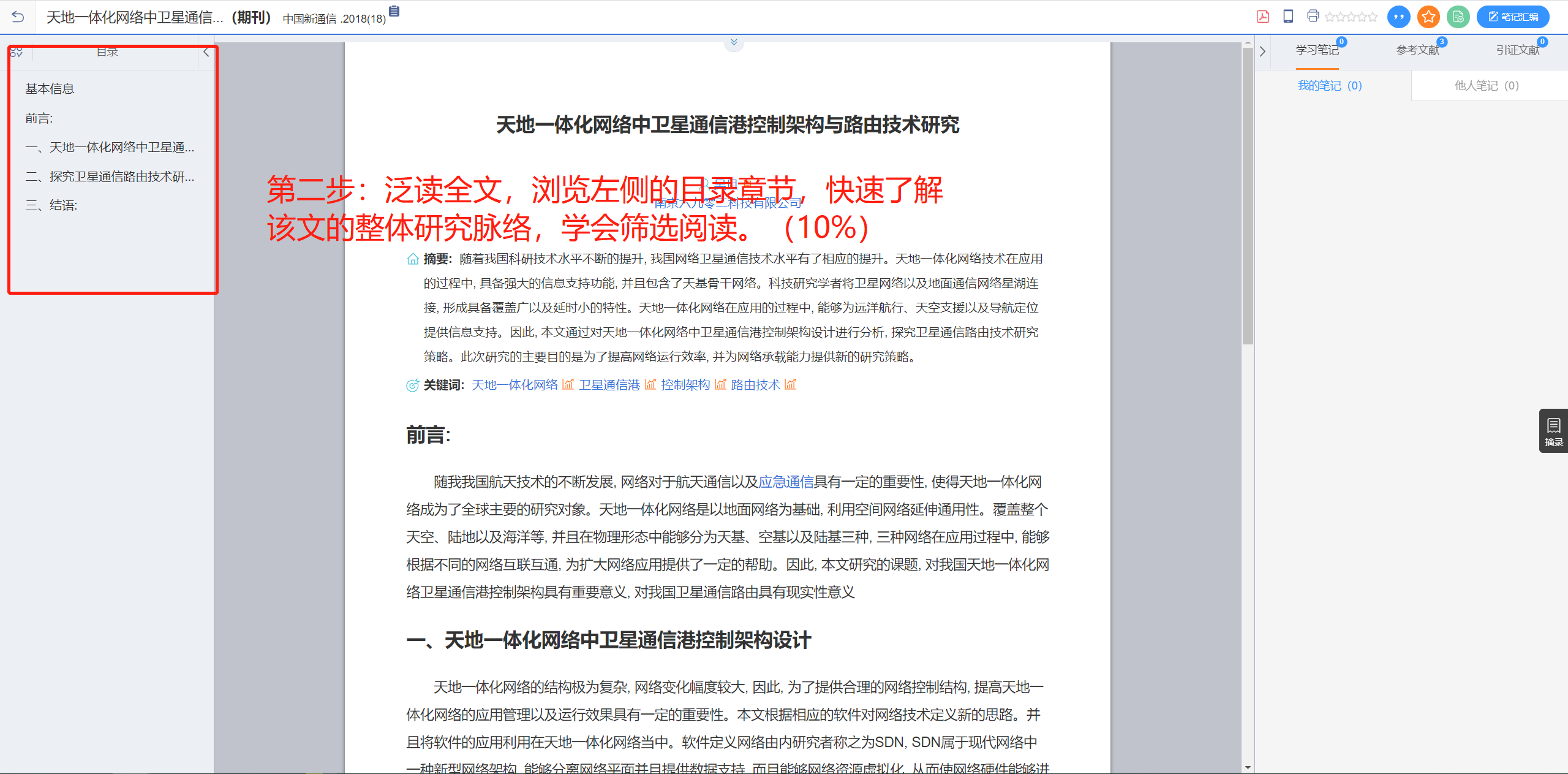Click the green document report icon

point(1458,17)
